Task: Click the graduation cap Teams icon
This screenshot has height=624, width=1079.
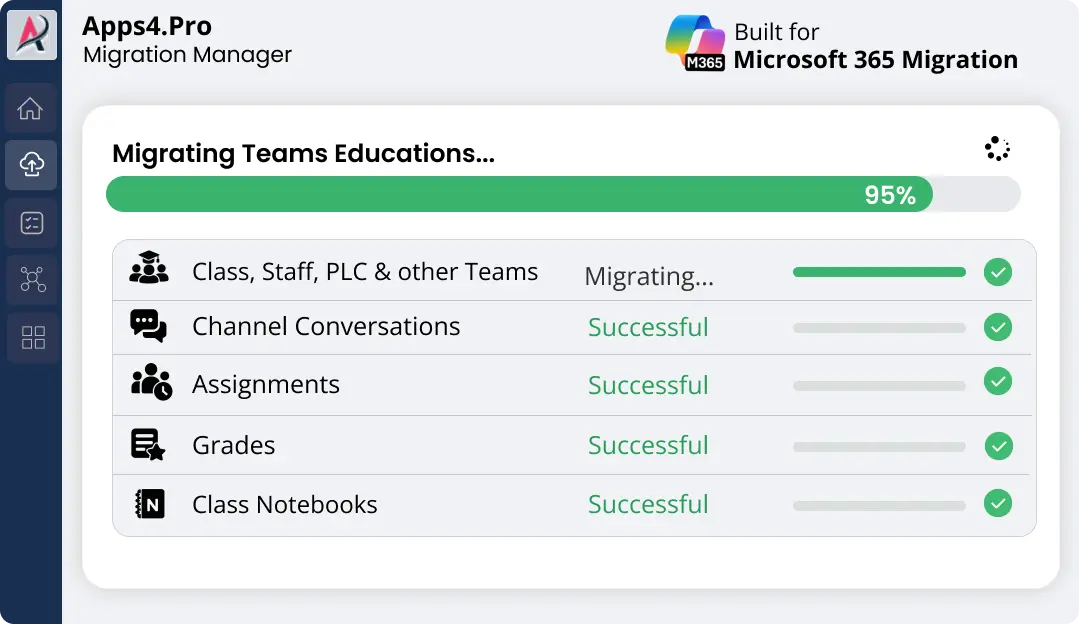Action: [149, 268]
